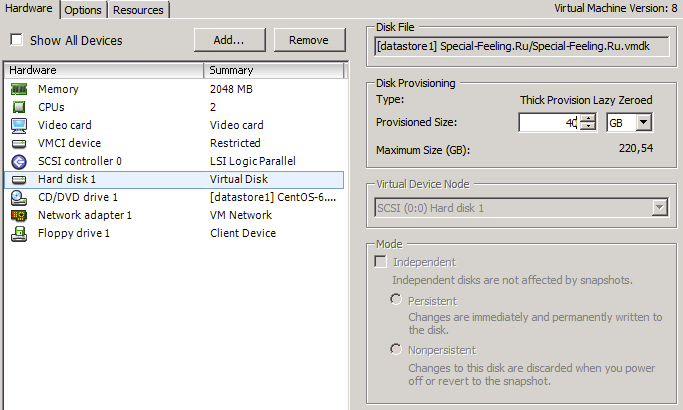The height and width of the screenshot is (410, 683).
Task: Select the SCSI controller 0 icon
Action: point(19,161)
